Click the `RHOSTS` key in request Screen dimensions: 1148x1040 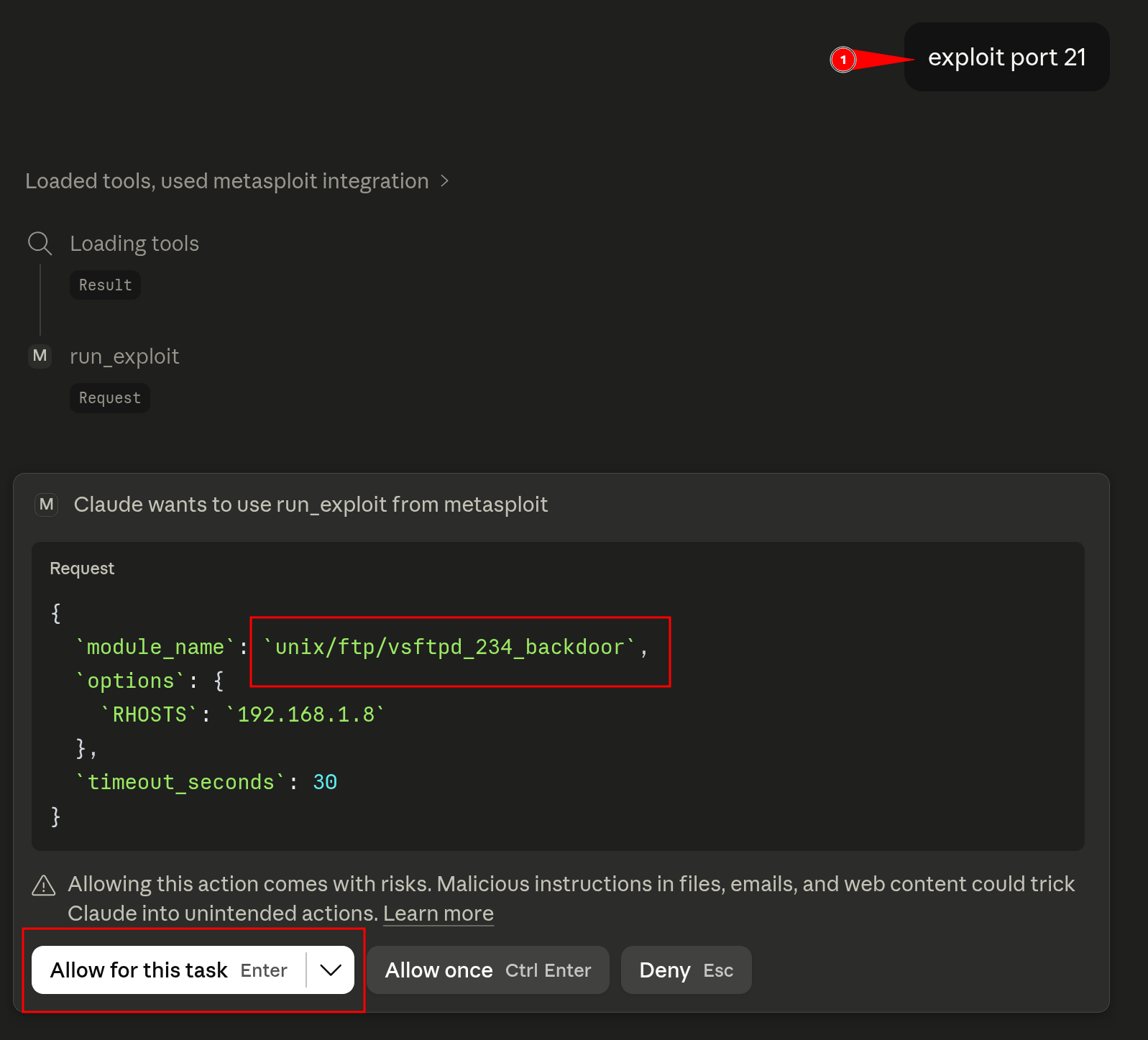pos(150,715)
